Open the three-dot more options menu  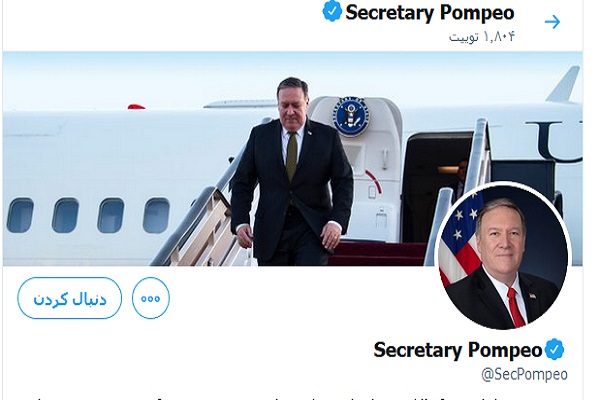pyautogui.click(x=151, y=298)
